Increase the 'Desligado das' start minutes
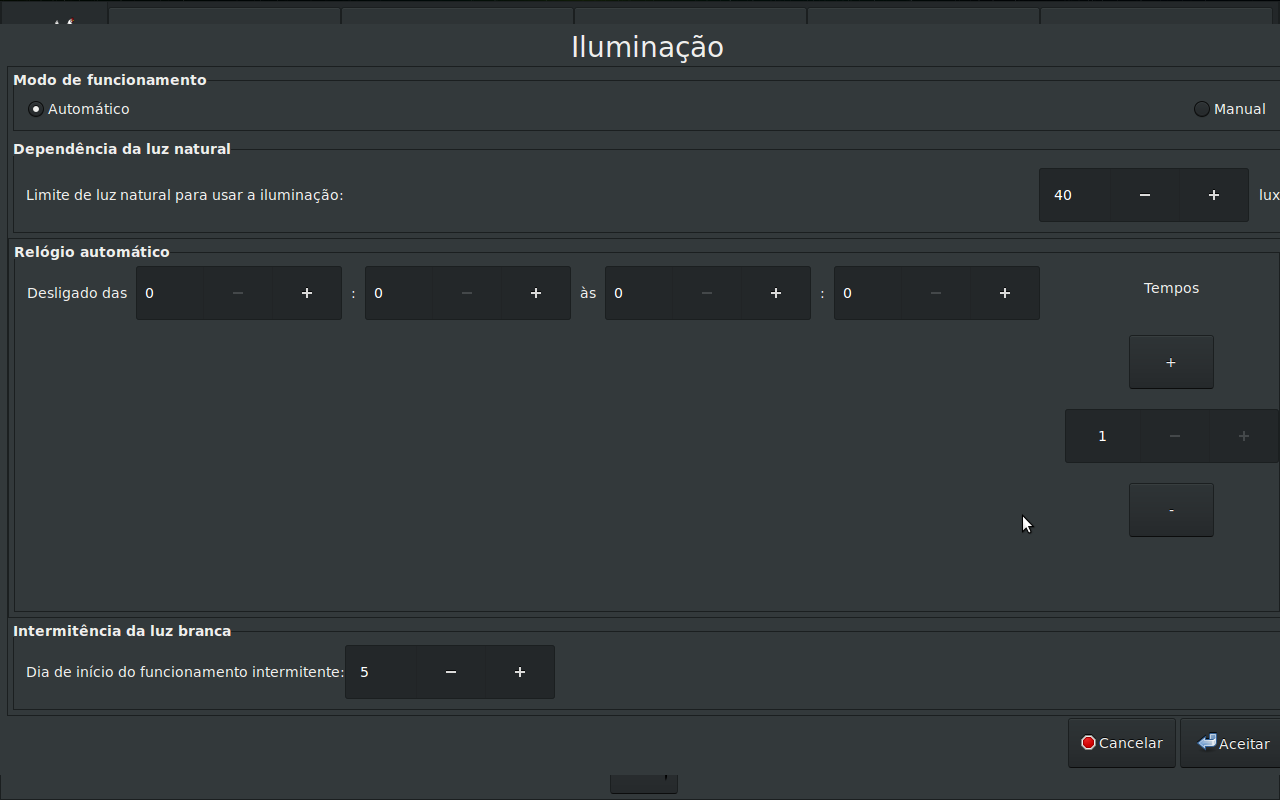This screenshot has width=1280, height=800. (536, 293)
